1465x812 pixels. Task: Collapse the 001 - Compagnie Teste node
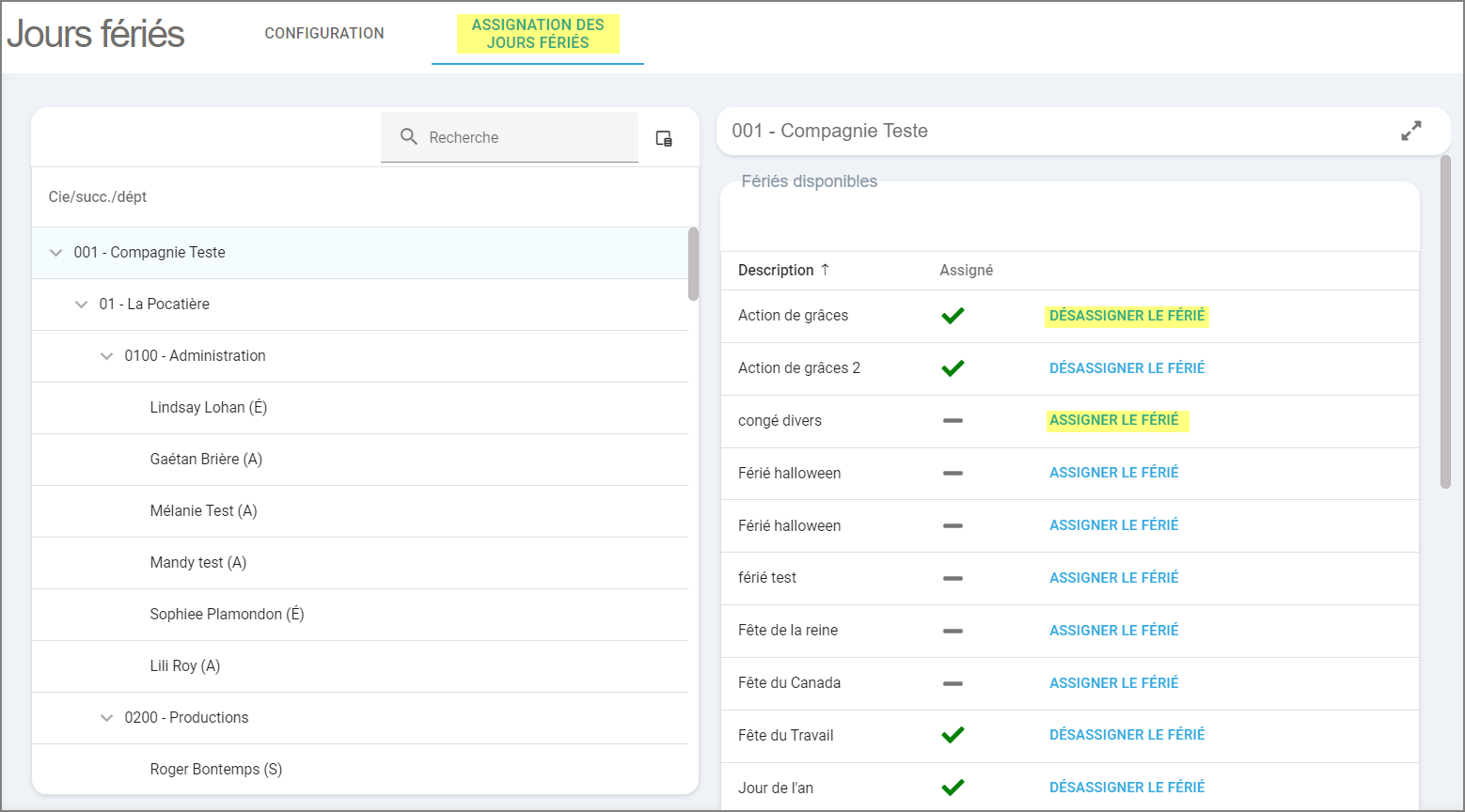[56, 253]
